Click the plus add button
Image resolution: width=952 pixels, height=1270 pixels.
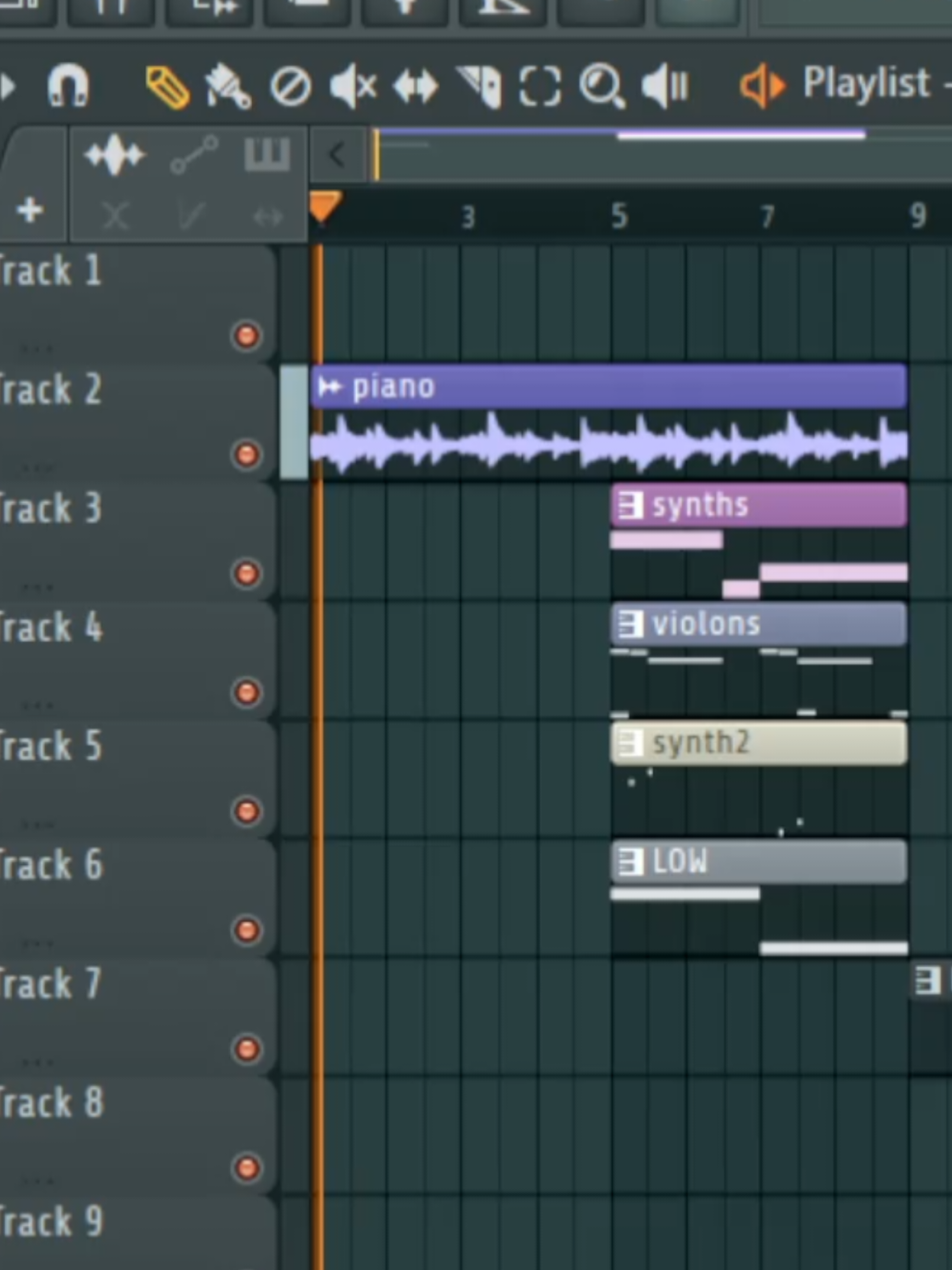click(30, 210)
